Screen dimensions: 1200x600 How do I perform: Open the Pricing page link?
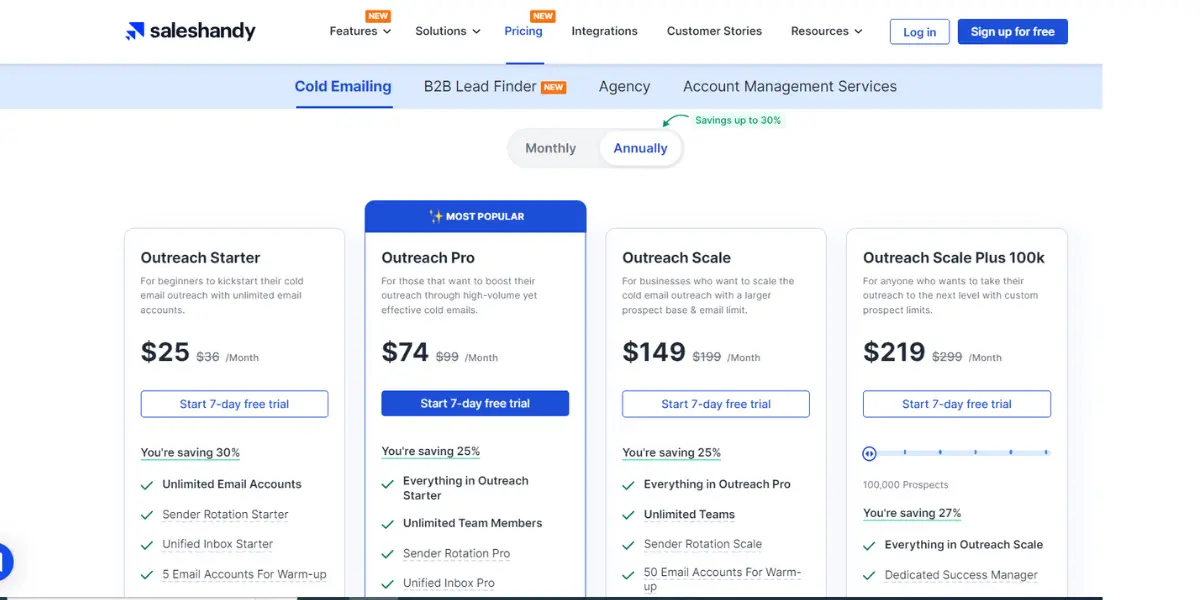point(524,31)
